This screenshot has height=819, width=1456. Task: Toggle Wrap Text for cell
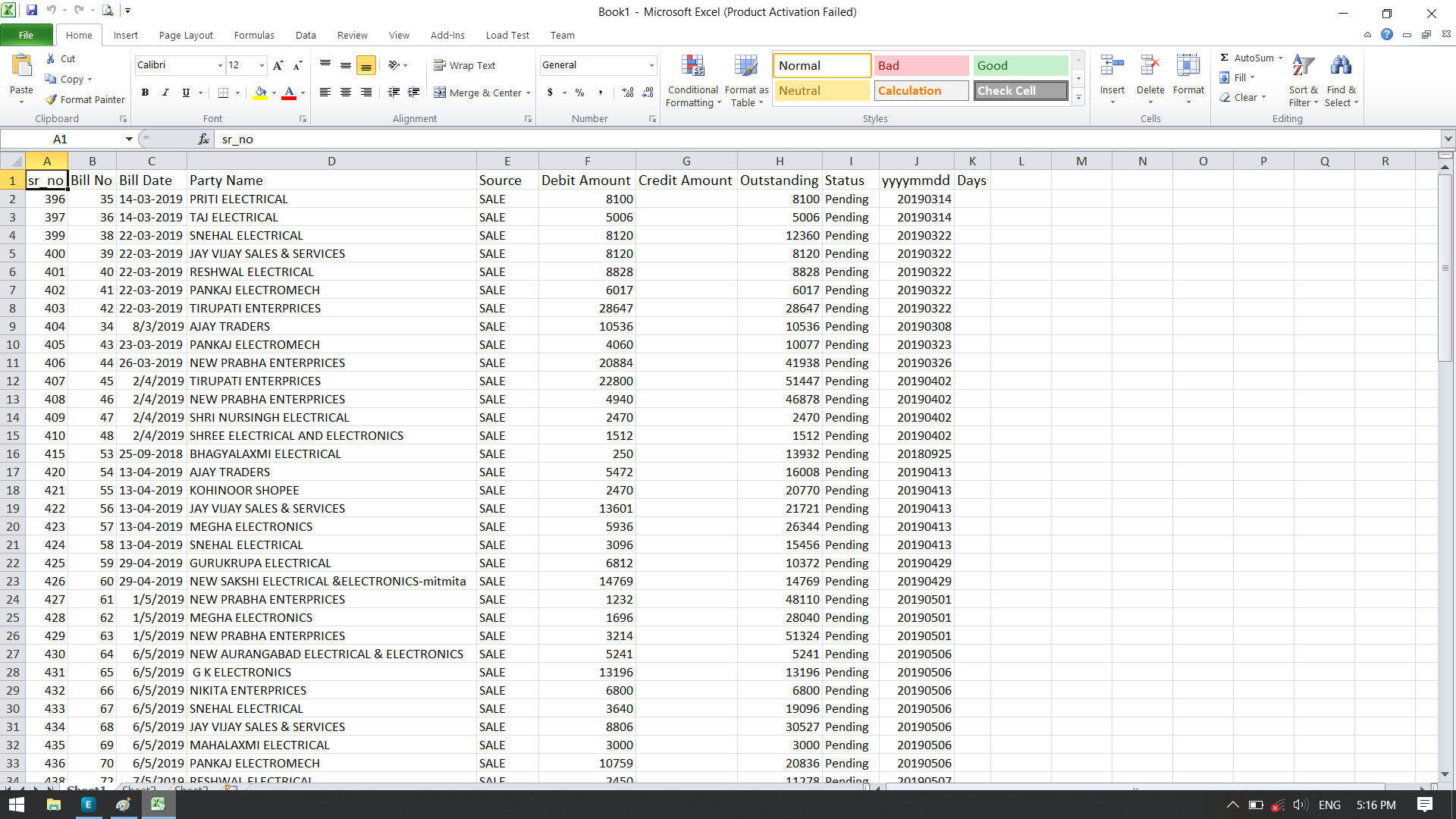(x=464, y=65)
